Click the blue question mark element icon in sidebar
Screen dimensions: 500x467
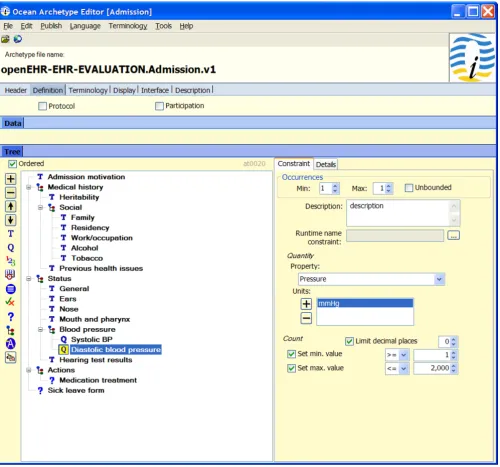tap(11, 316)
